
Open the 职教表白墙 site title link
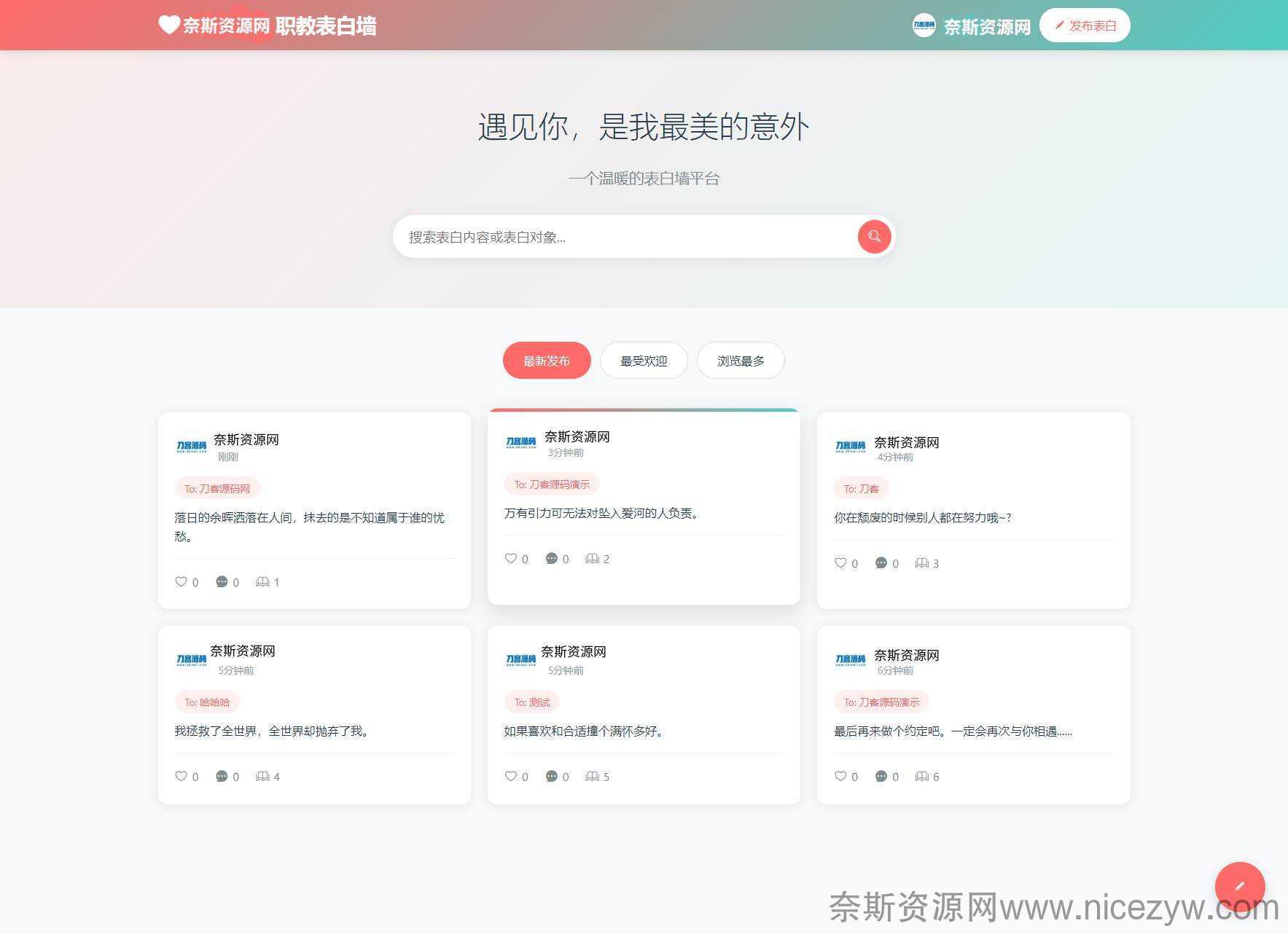327,25
